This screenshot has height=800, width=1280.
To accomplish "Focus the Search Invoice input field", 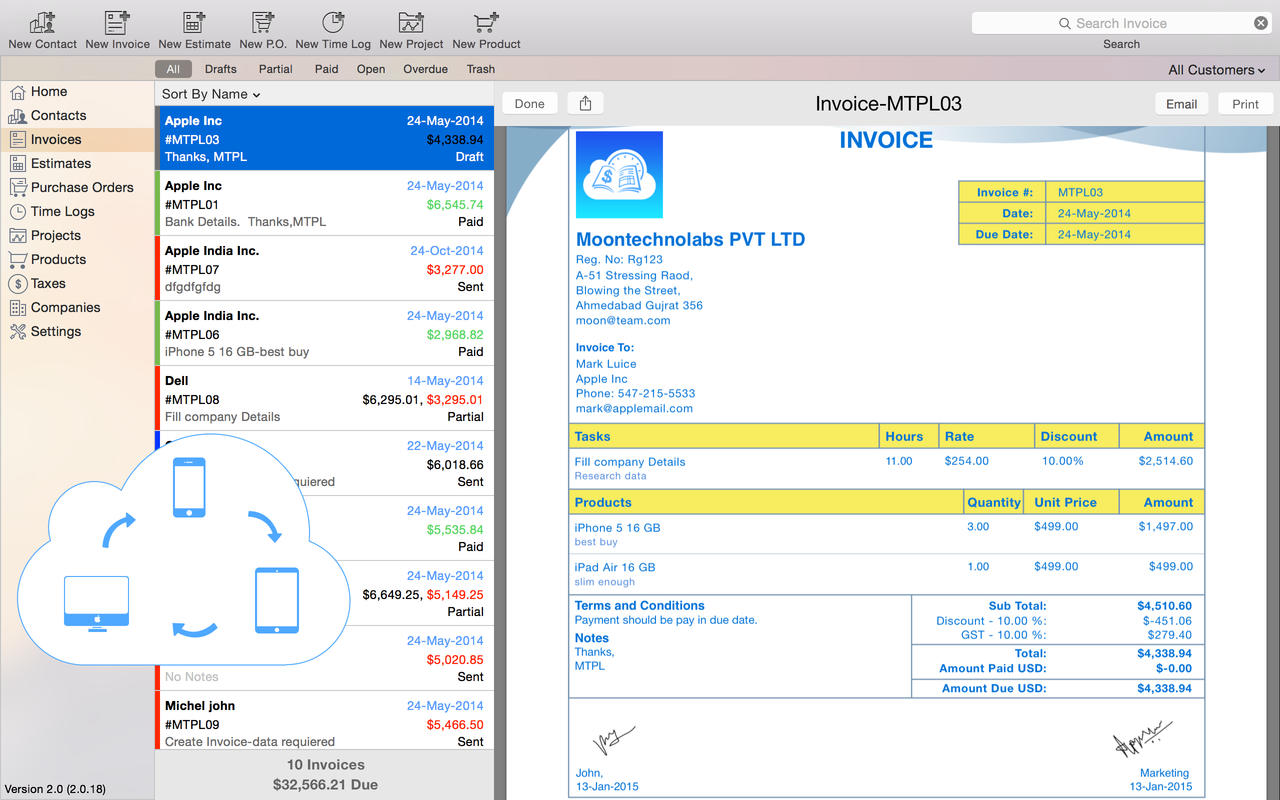I will (1121, 23).
